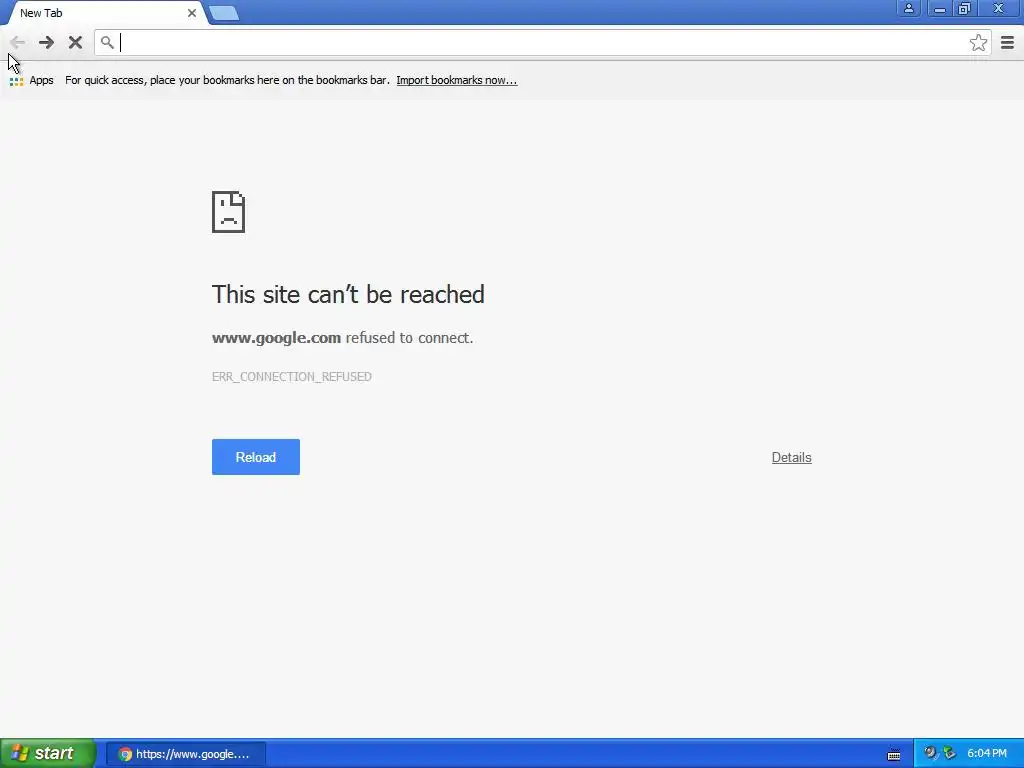The width and height of the screenshot is (1024, 768).
Task: Click the Reload button
Action: click(255, 457)
